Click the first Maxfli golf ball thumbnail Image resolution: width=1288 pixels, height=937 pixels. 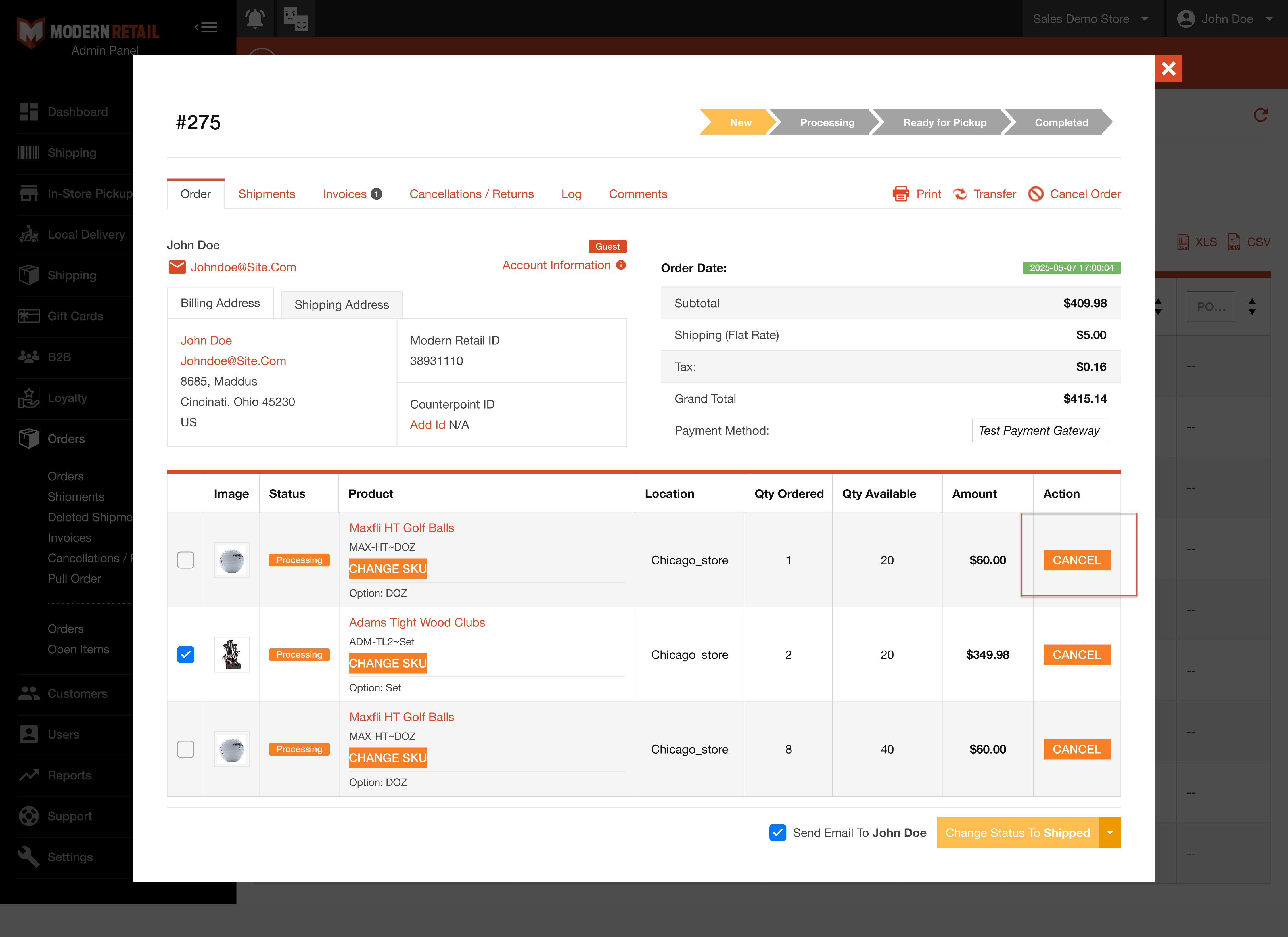(232, 560)
